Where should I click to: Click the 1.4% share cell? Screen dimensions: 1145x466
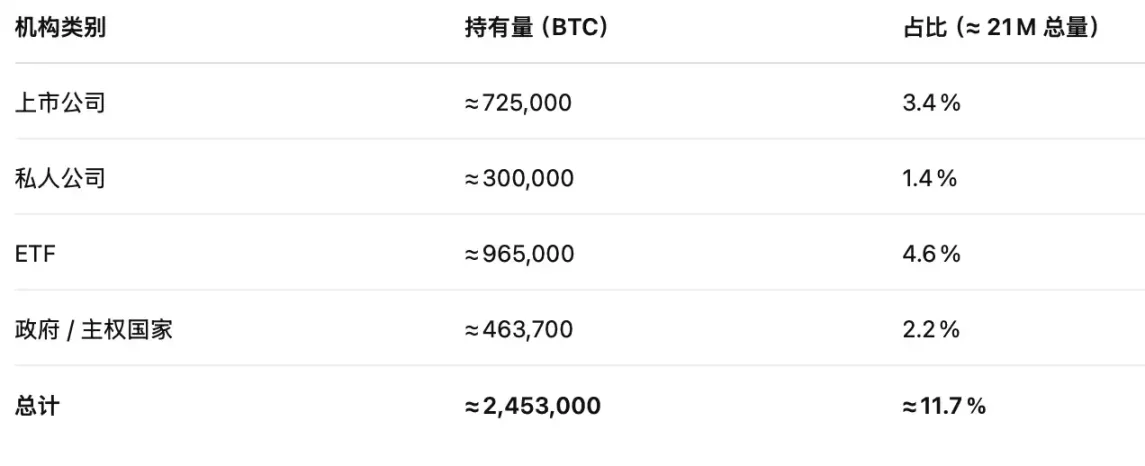[x=930, y=179]
